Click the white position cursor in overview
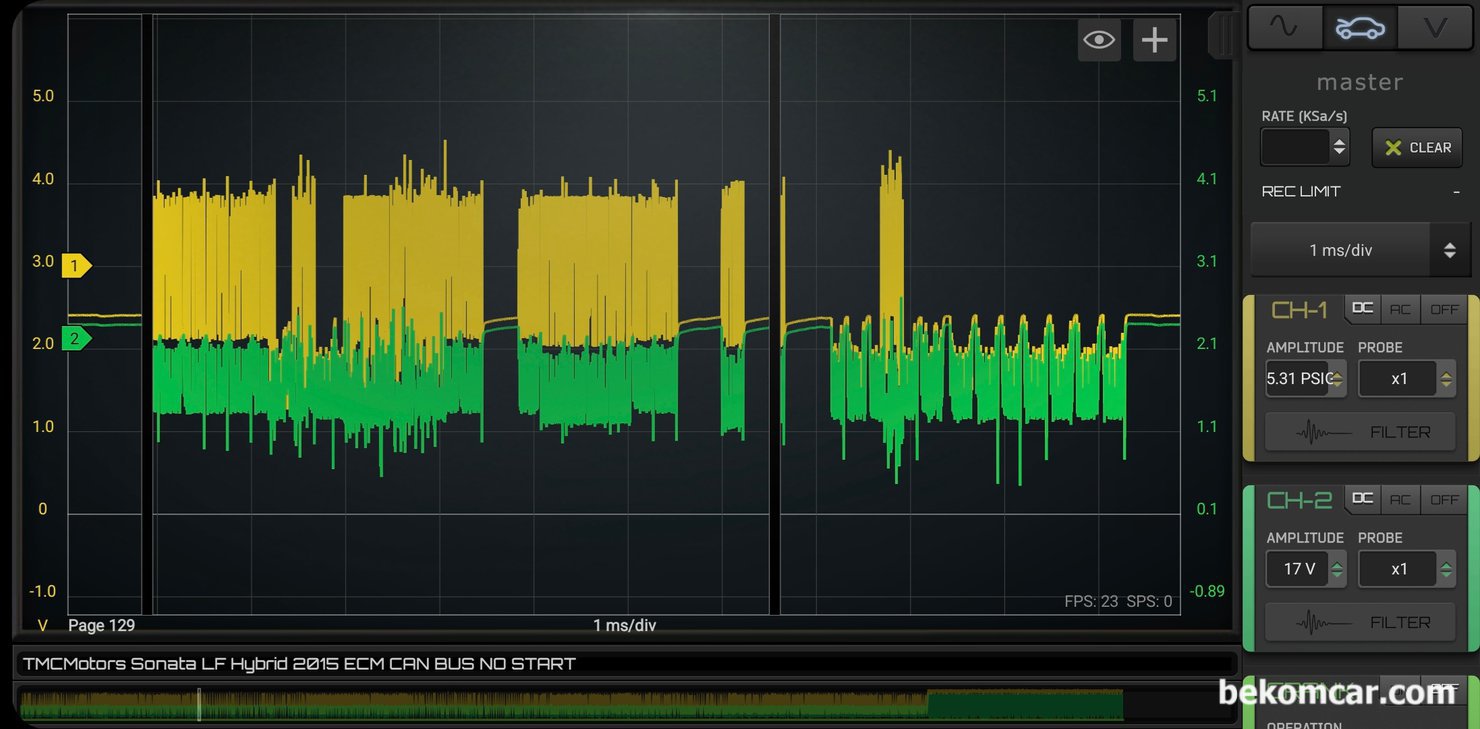 (x=199, y=704)
